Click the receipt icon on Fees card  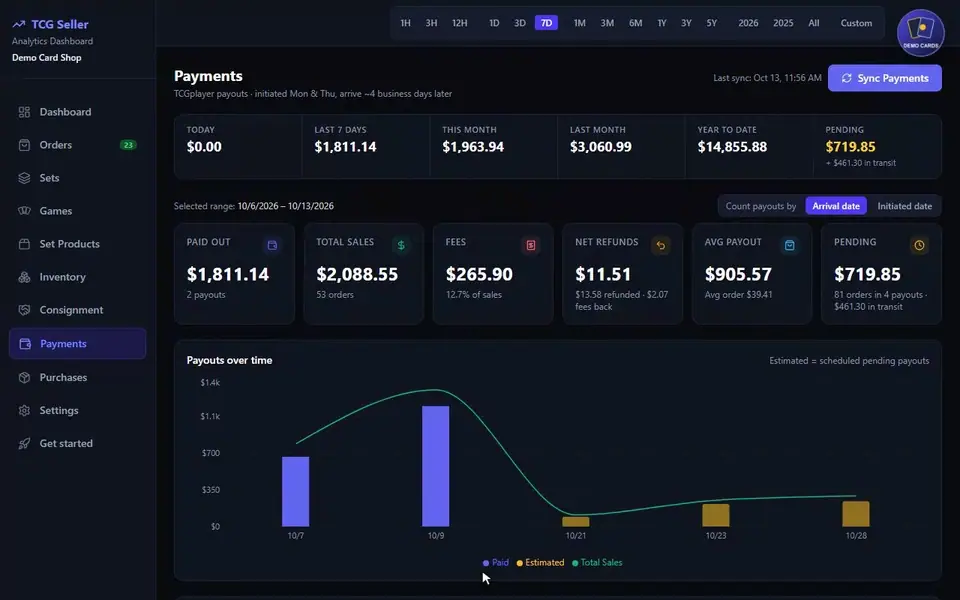(x=531, y=246)
